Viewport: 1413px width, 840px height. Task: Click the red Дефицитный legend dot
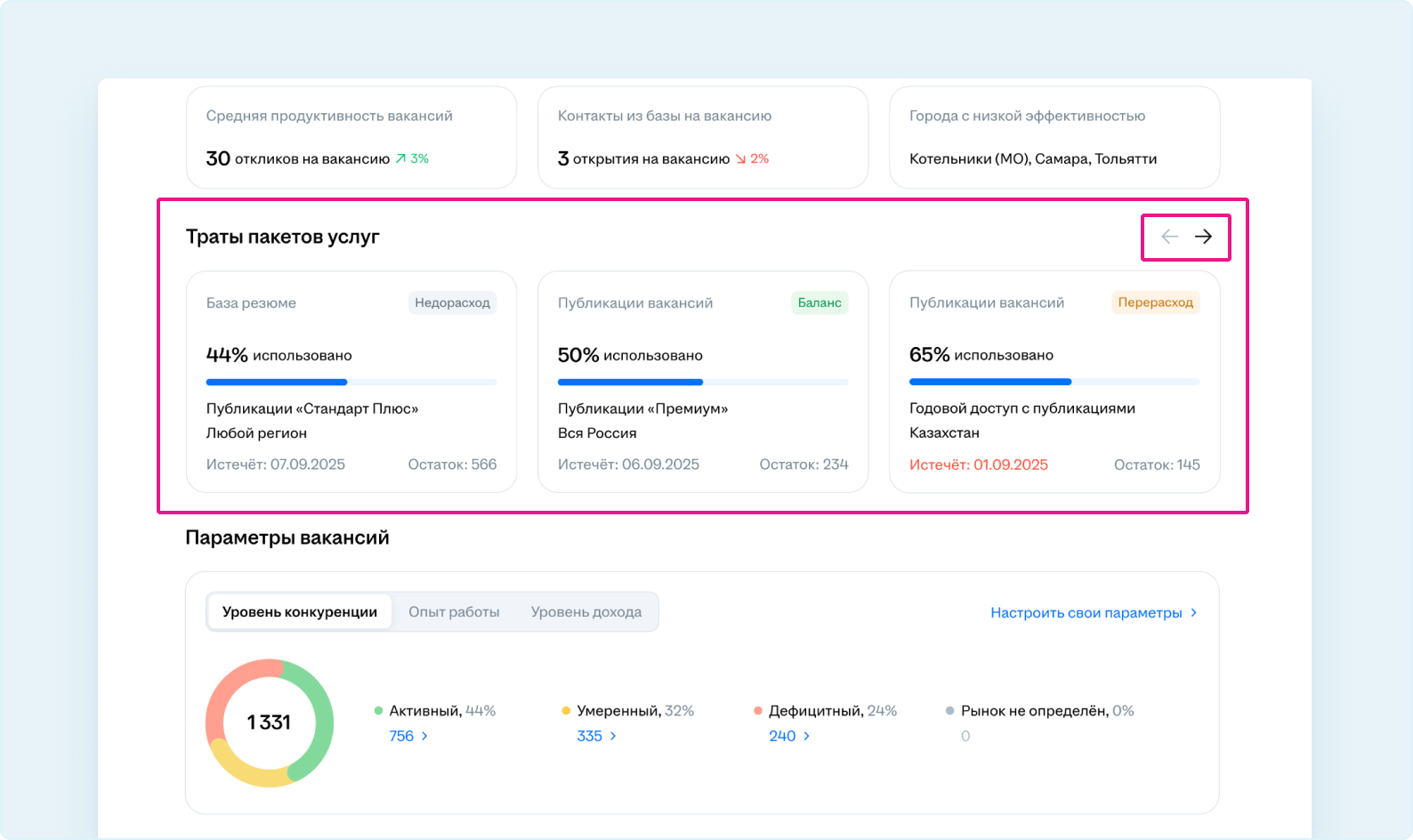coord(758,711)
